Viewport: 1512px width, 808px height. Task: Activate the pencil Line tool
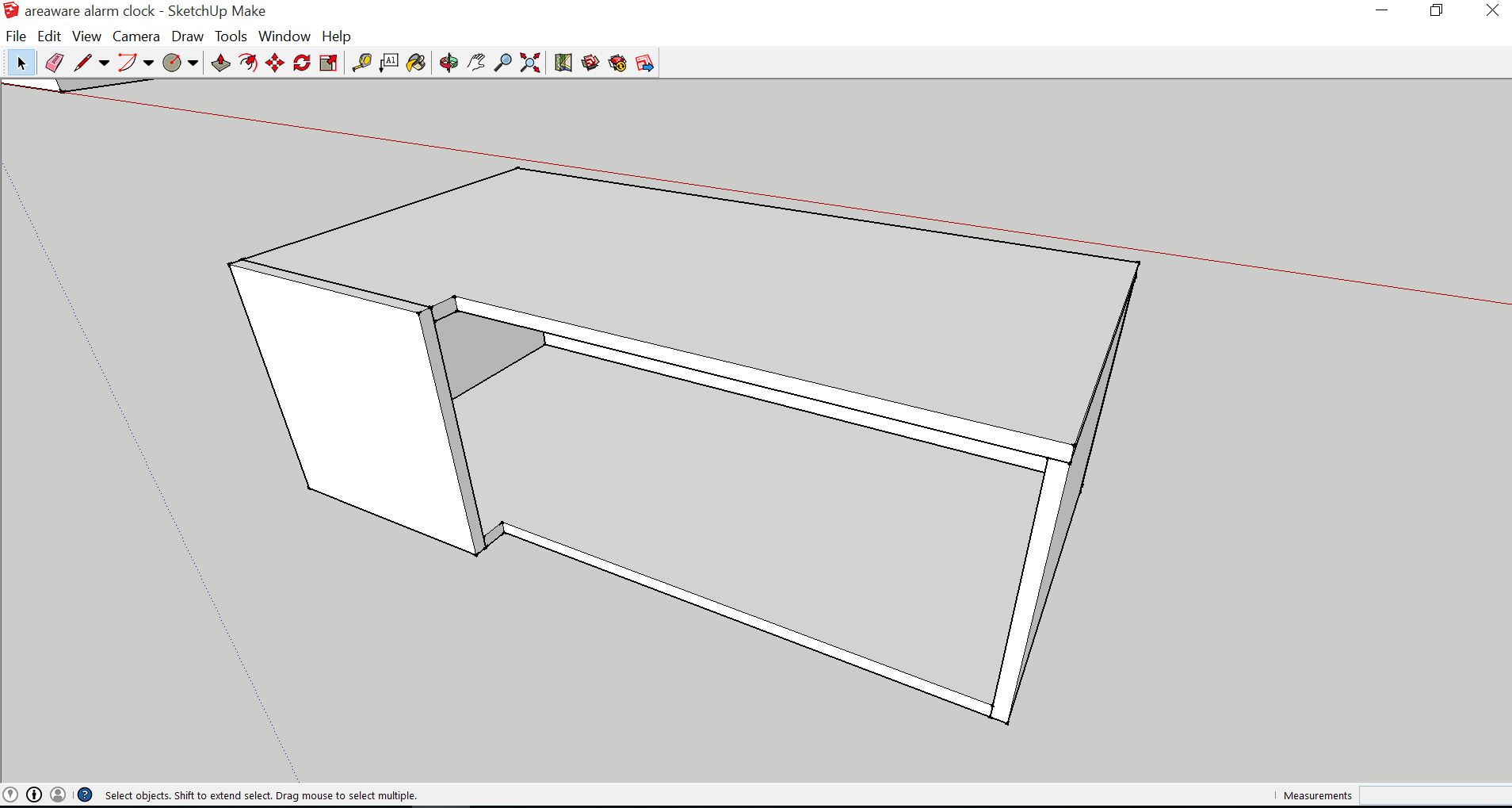(x=83, y=63)
